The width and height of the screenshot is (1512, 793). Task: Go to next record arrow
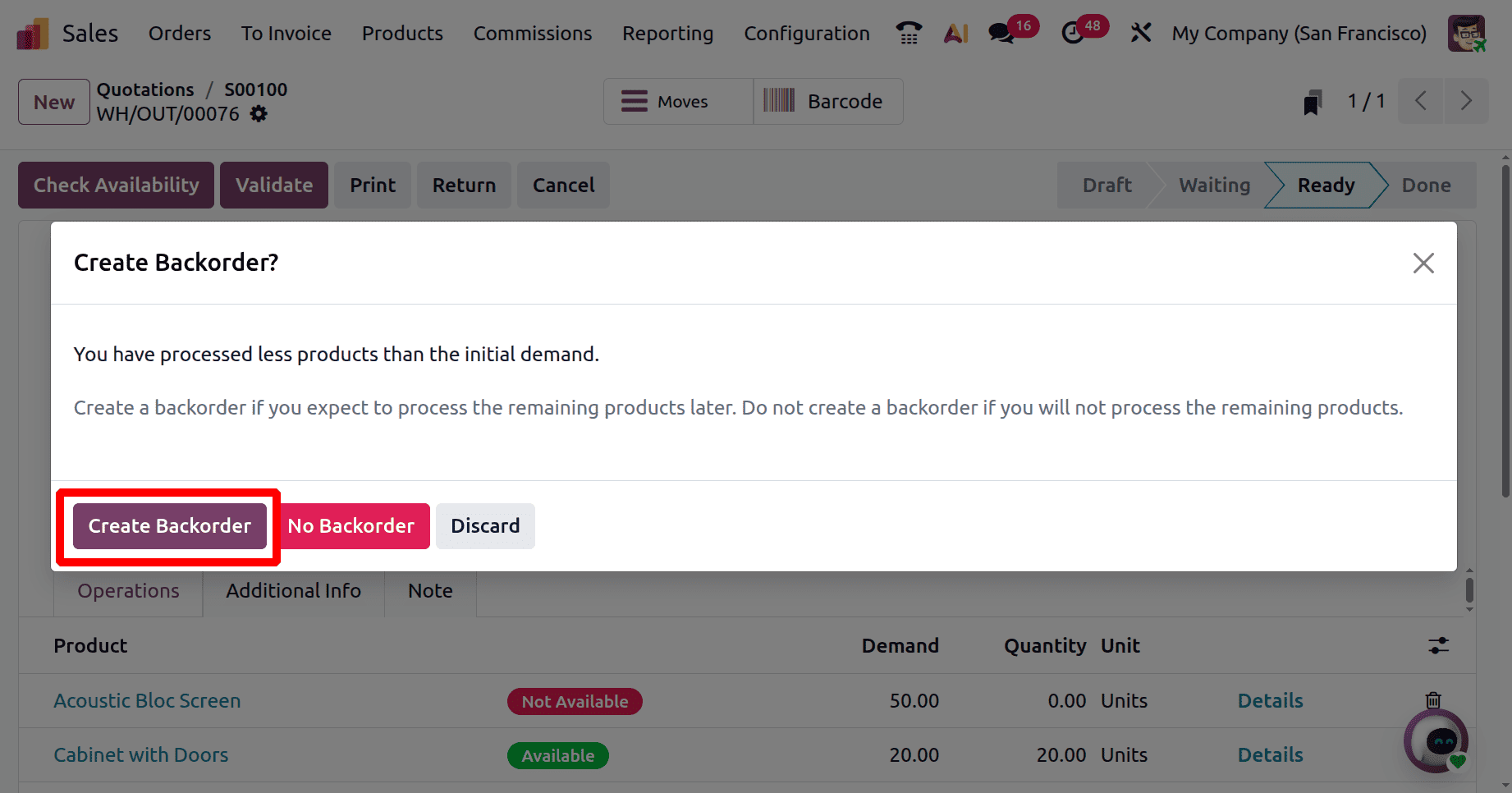(1466, 101)
